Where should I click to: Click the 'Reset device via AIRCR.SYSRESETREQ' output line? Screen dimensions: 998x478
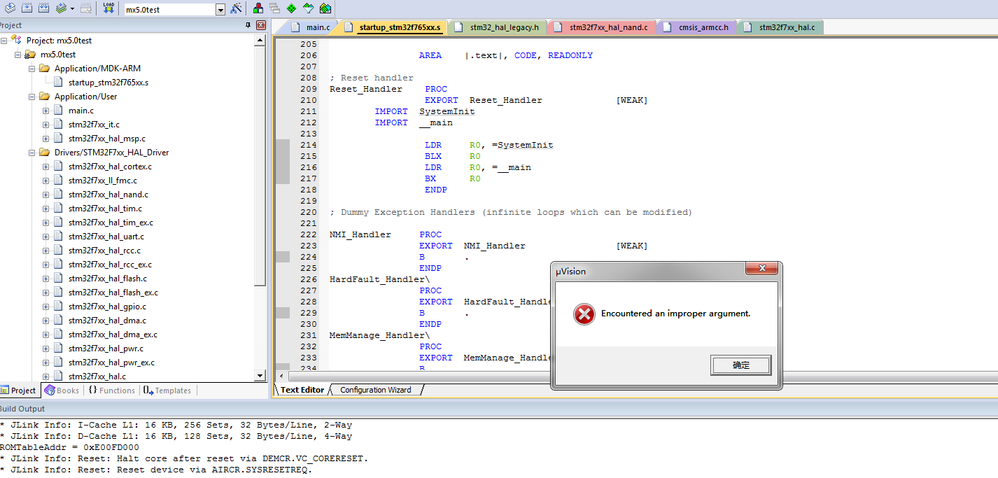(157, 470)
